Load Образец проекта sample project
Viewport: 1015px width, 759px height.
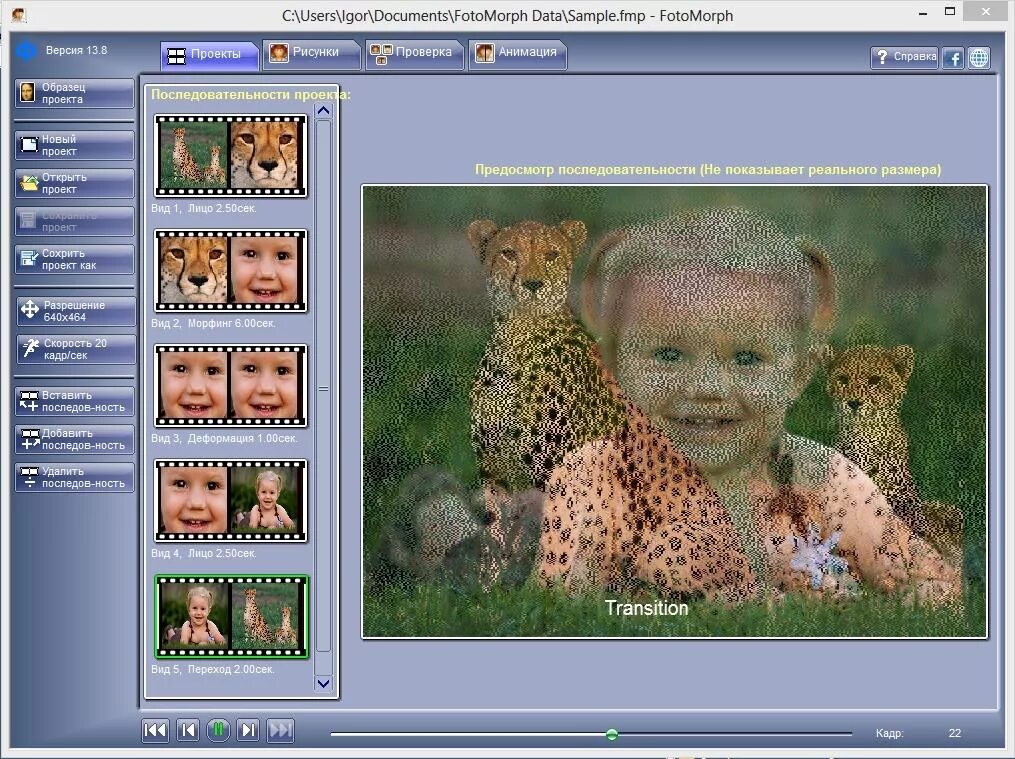click(x=74, y=93)
